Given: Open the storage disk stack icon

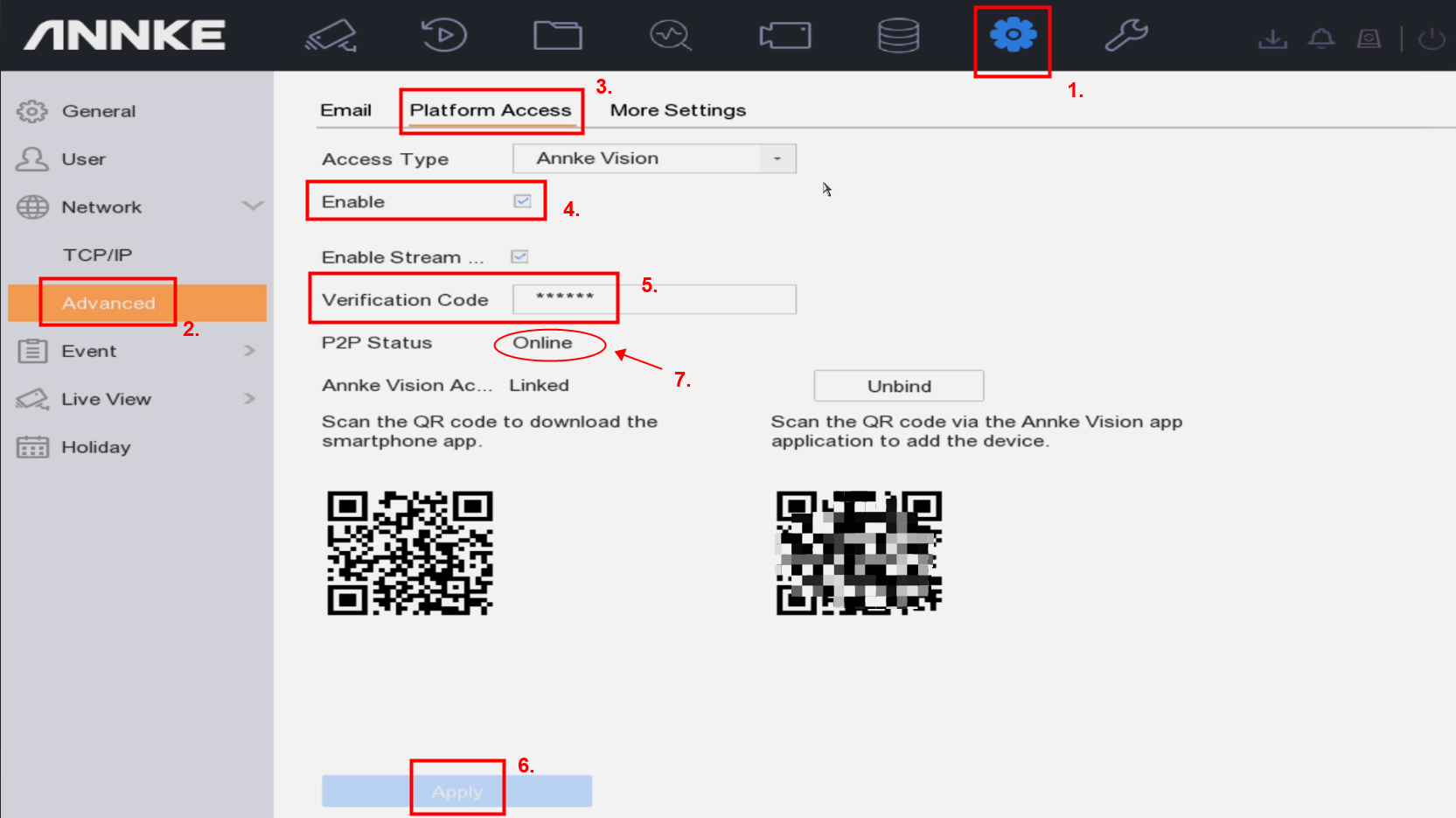Looking at the screenshot, I should pyautogui.click(x=898, y=36).
